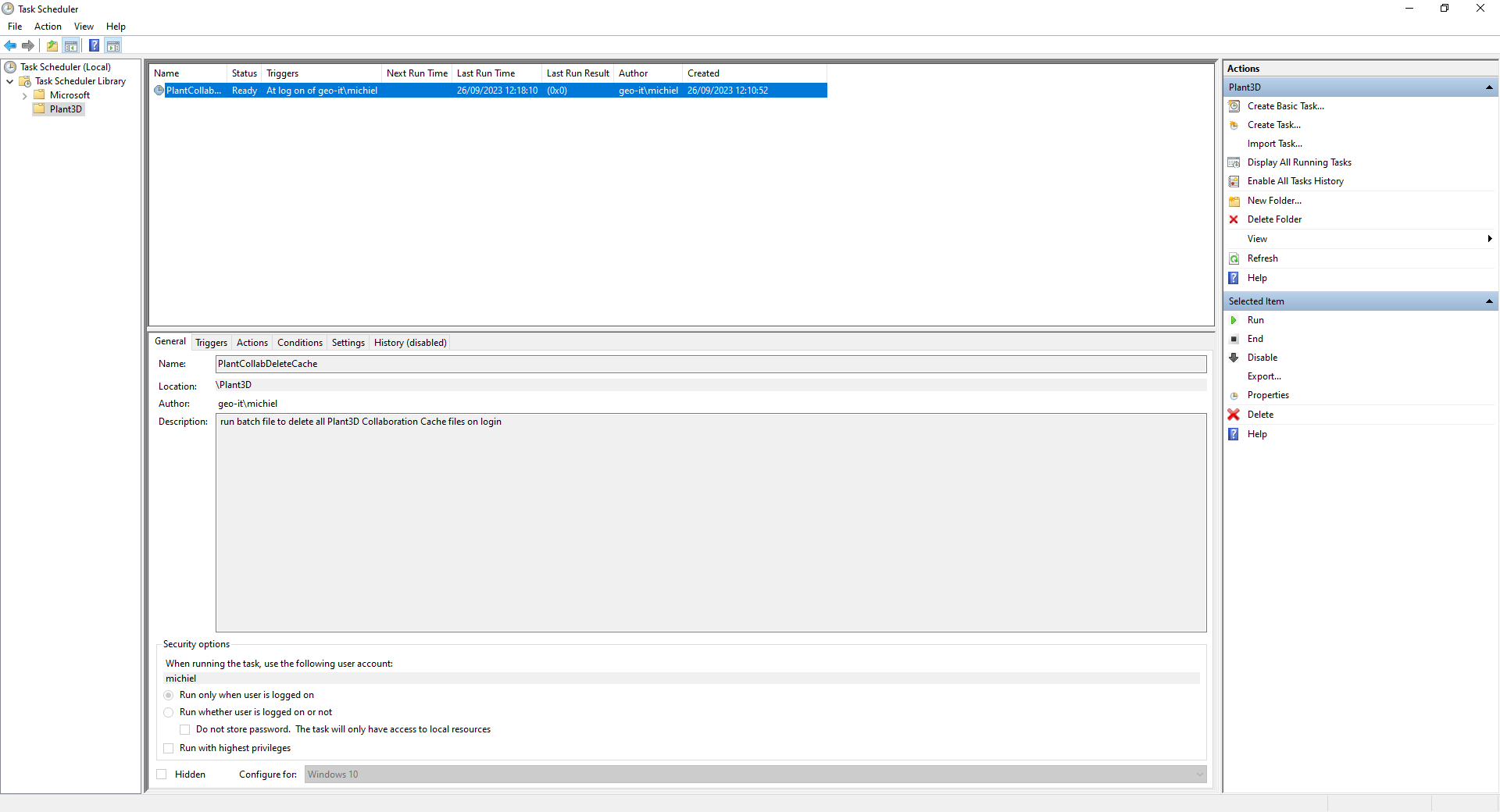
Task: Sort by the Author column header
Action: click(648, 73)
